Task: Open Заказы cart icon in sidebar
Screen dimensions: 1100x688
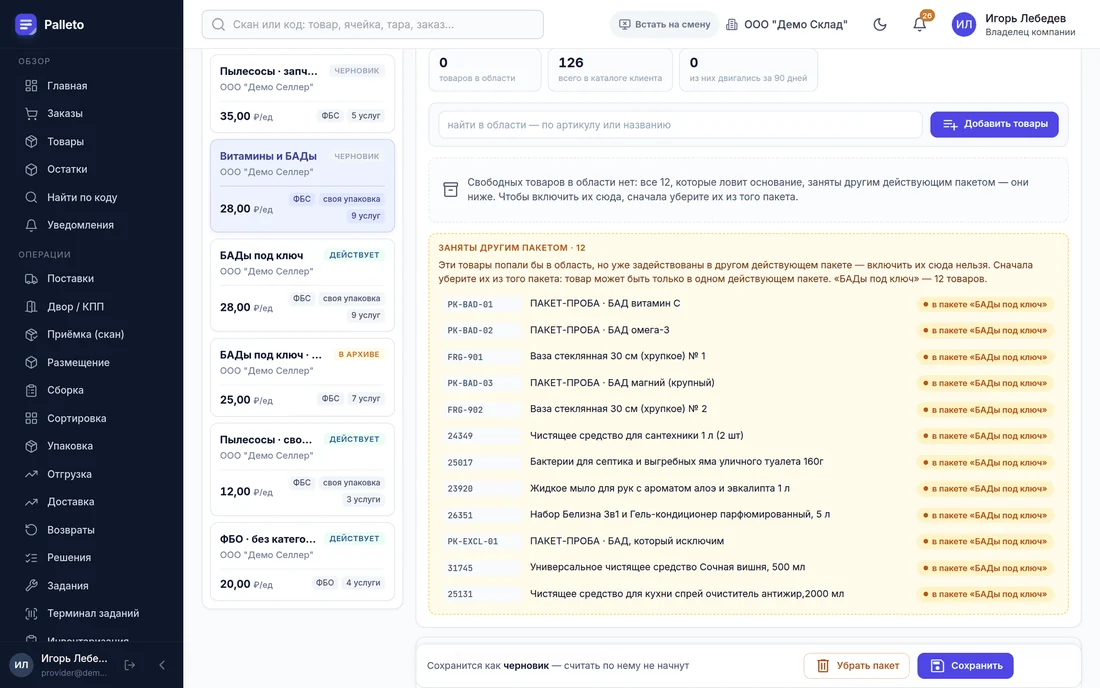Action: 31,114
